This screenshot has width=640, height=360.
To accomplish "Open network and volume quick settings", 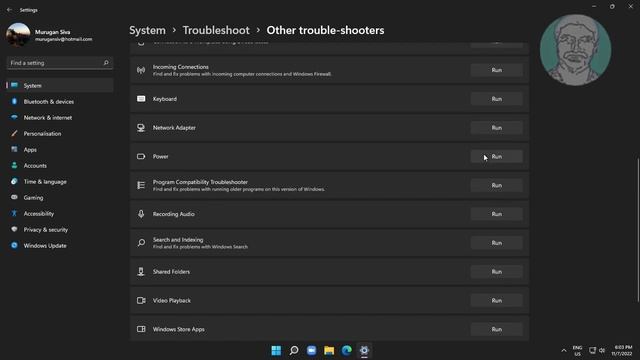I will [x=597, y=350].
